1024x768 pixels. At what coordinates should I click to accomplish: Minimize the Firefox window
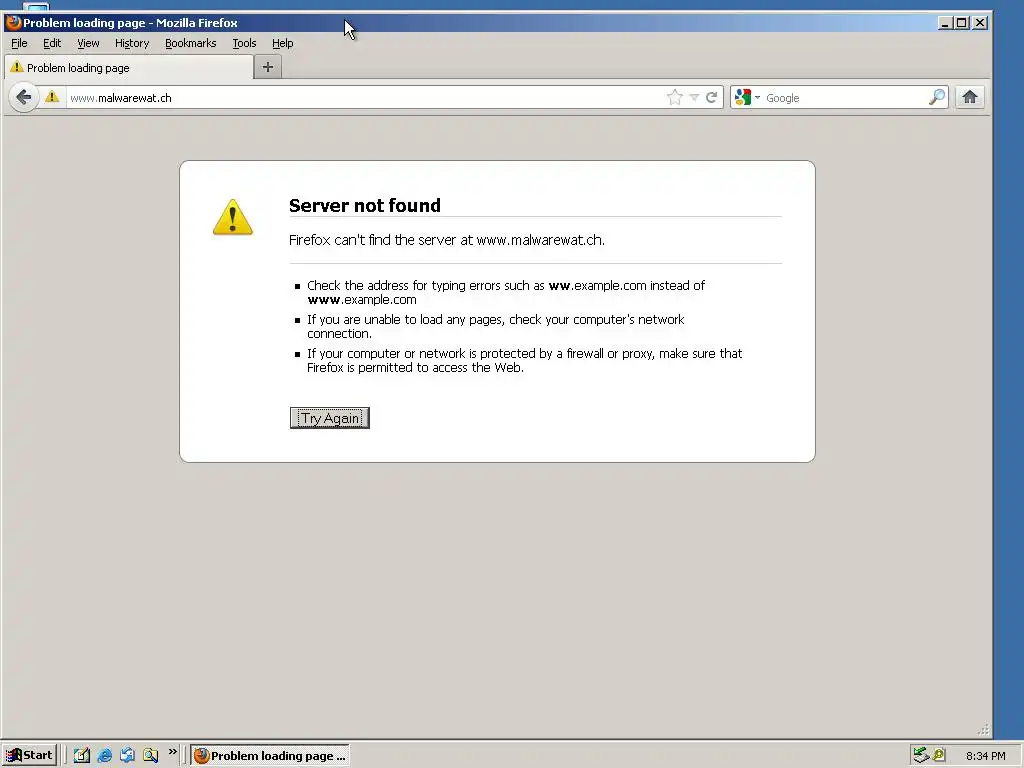point(944,23)
